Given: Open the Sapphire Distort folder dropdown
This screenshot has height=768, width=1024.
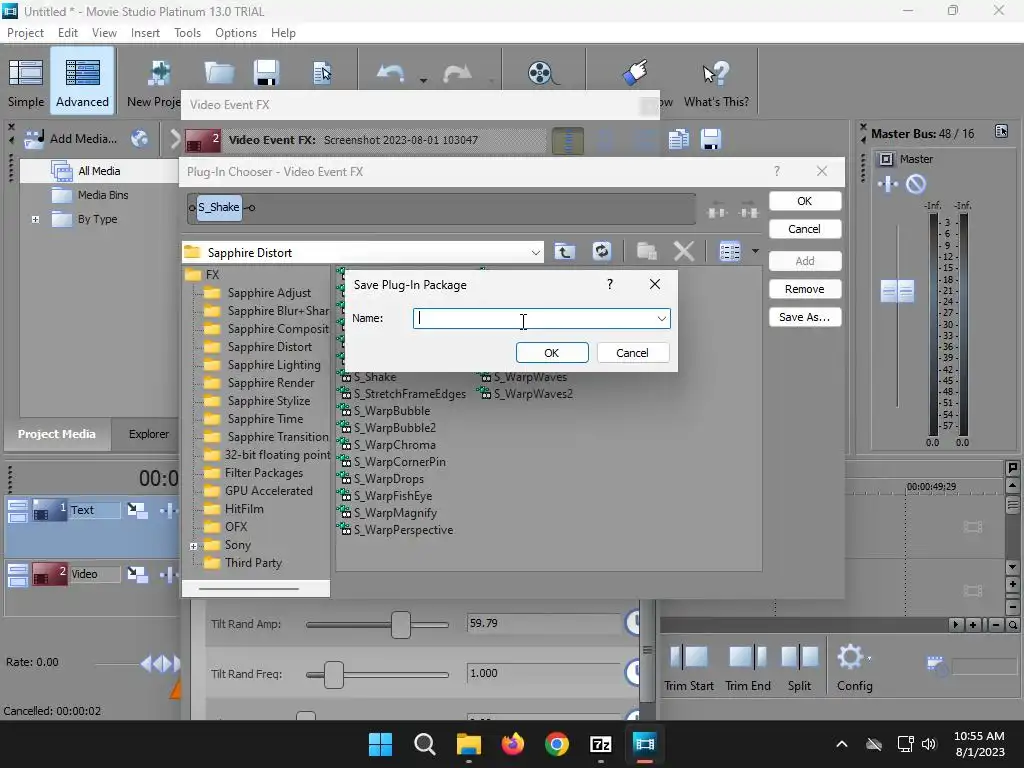Looking at the screenshot, I should tap(536, 253).
